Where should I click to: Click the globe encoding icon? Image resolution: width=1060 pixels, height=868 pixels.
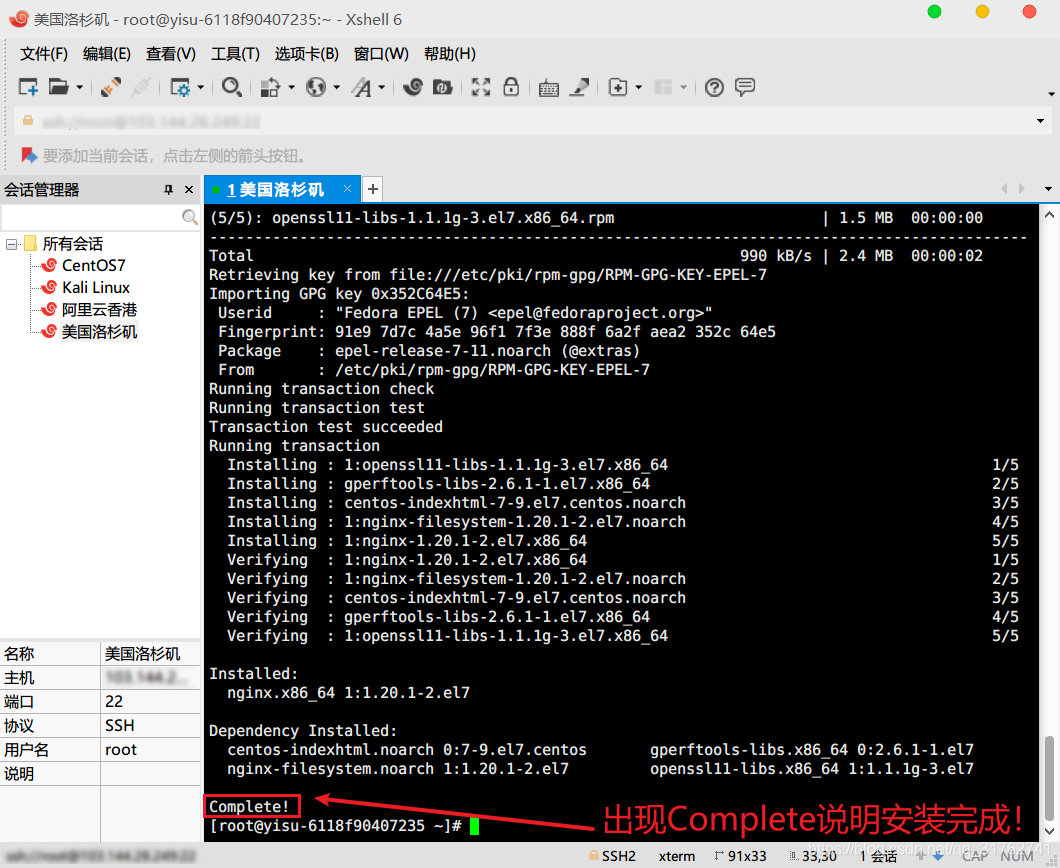tap(316, 87)
